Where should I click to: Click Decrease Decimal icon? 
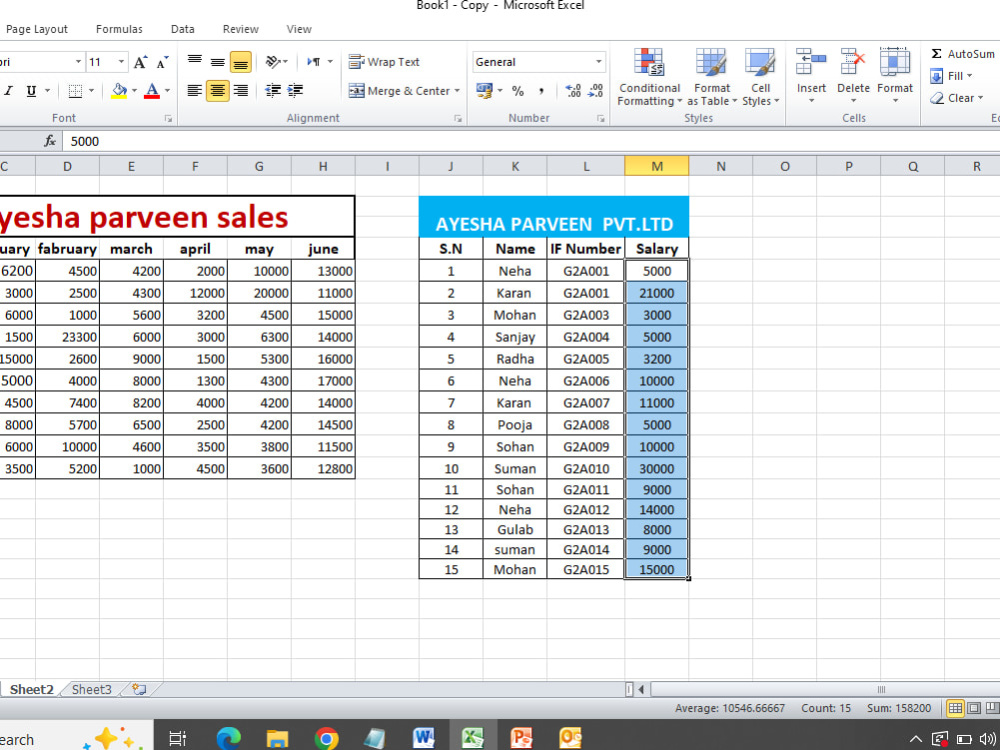coord(596,91)
